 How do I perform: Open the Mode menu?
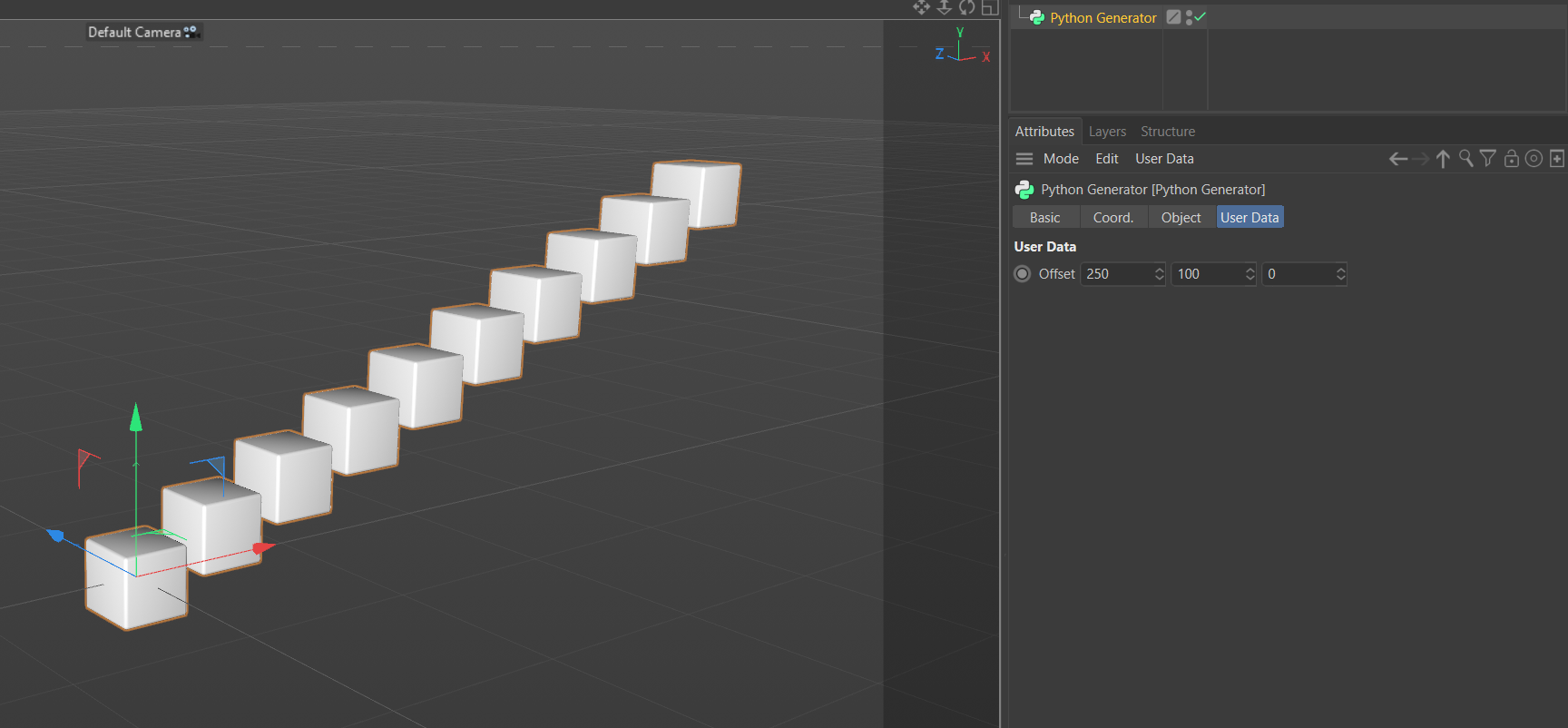pyautogui.click(x=1061, y=159)
